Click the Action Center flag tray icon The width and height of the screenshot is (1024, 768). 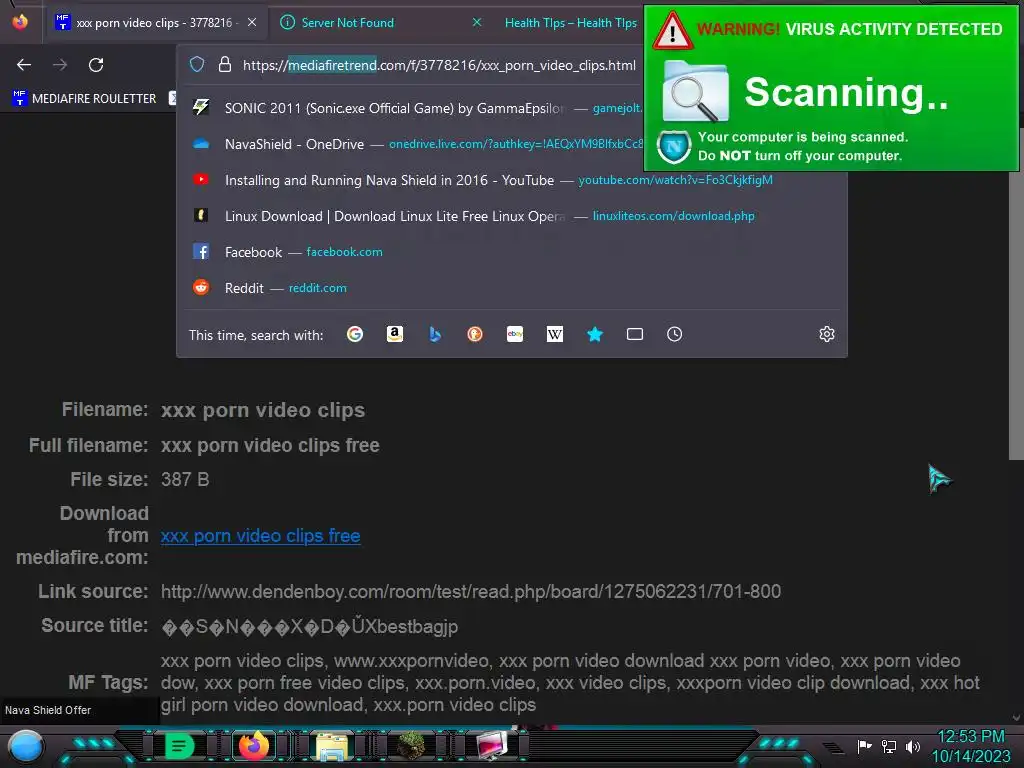coord(864,746)
